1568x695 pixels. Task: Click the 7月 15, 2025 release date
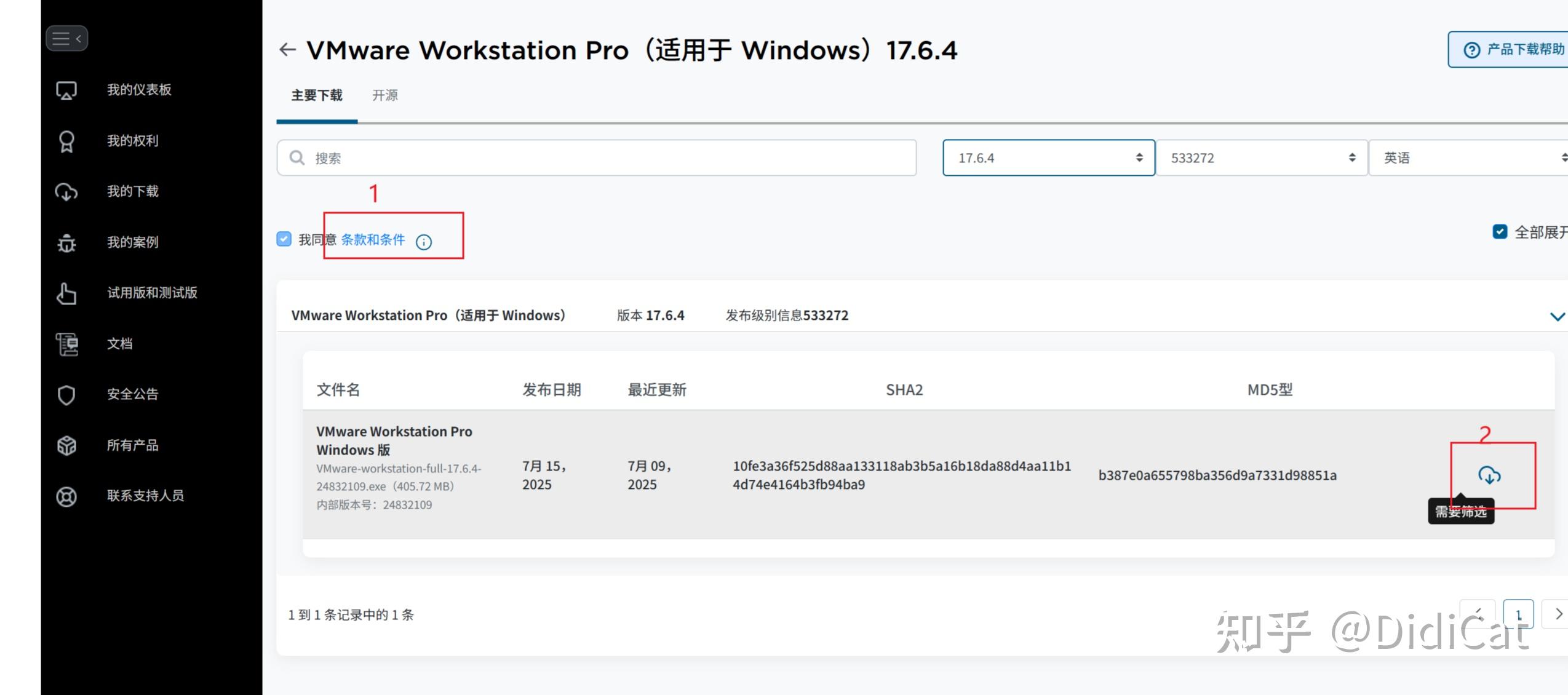click(544, 475)
